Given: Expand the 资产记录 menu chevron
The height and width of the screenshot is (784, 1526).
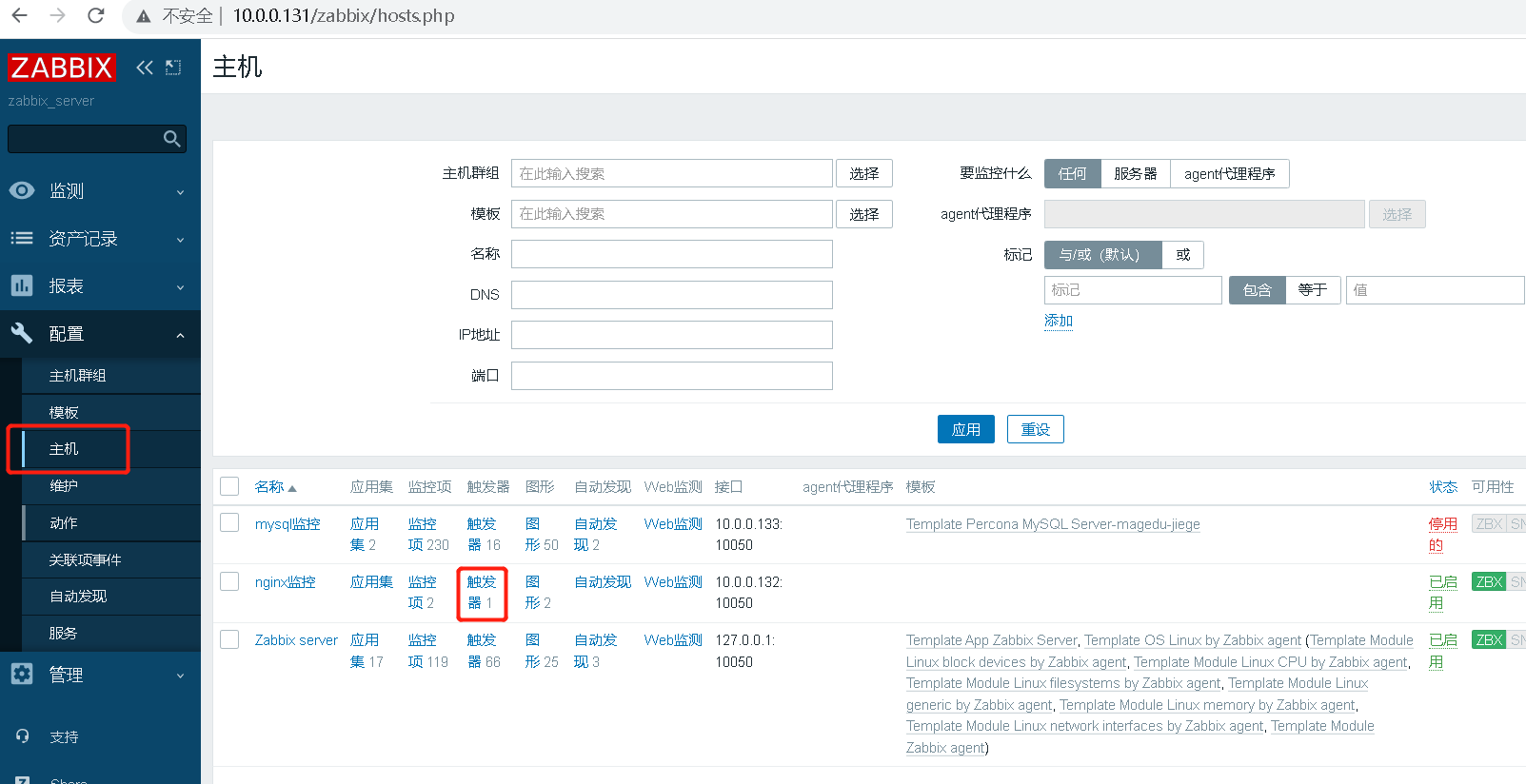Looking at the screenshot, I should coord(180,240).
